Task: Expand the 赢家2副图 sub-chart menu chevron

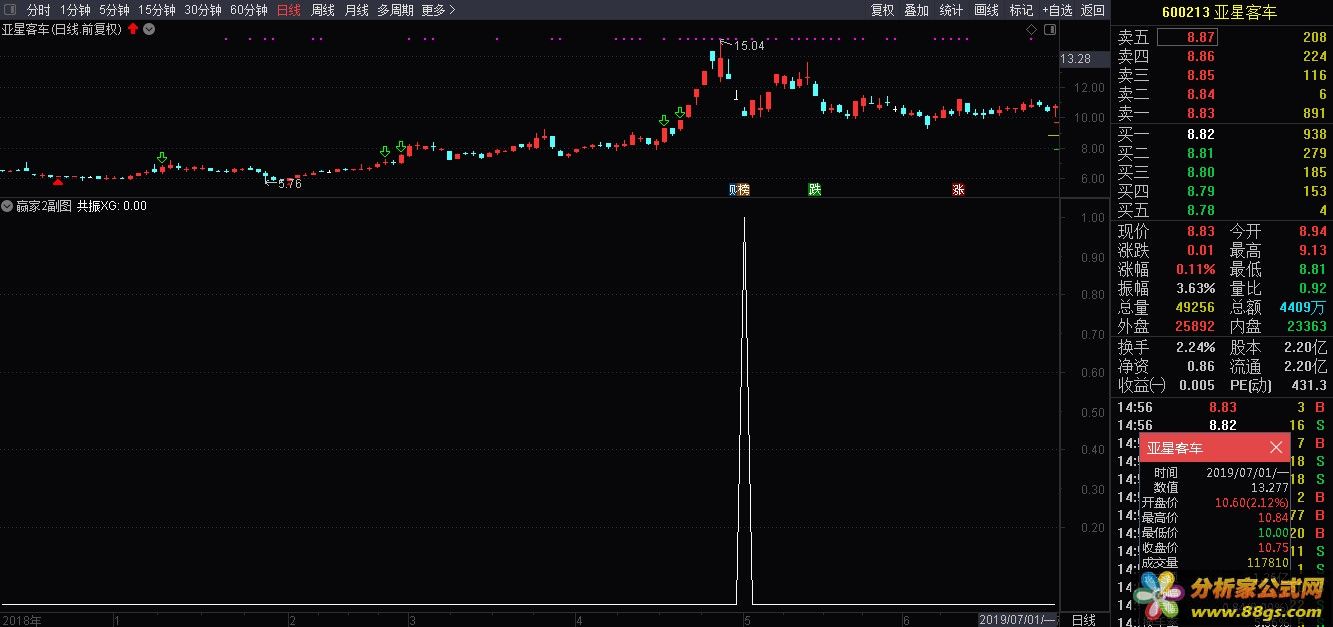Action: (x=7, y=206)
